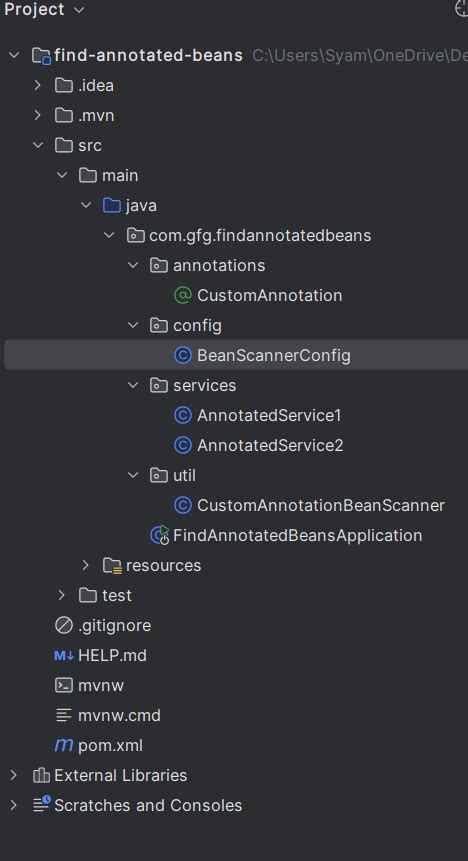This screenshot has width=468, height=861.
Task: Click the External Libraries icon
Action: [x=41, y=775]
